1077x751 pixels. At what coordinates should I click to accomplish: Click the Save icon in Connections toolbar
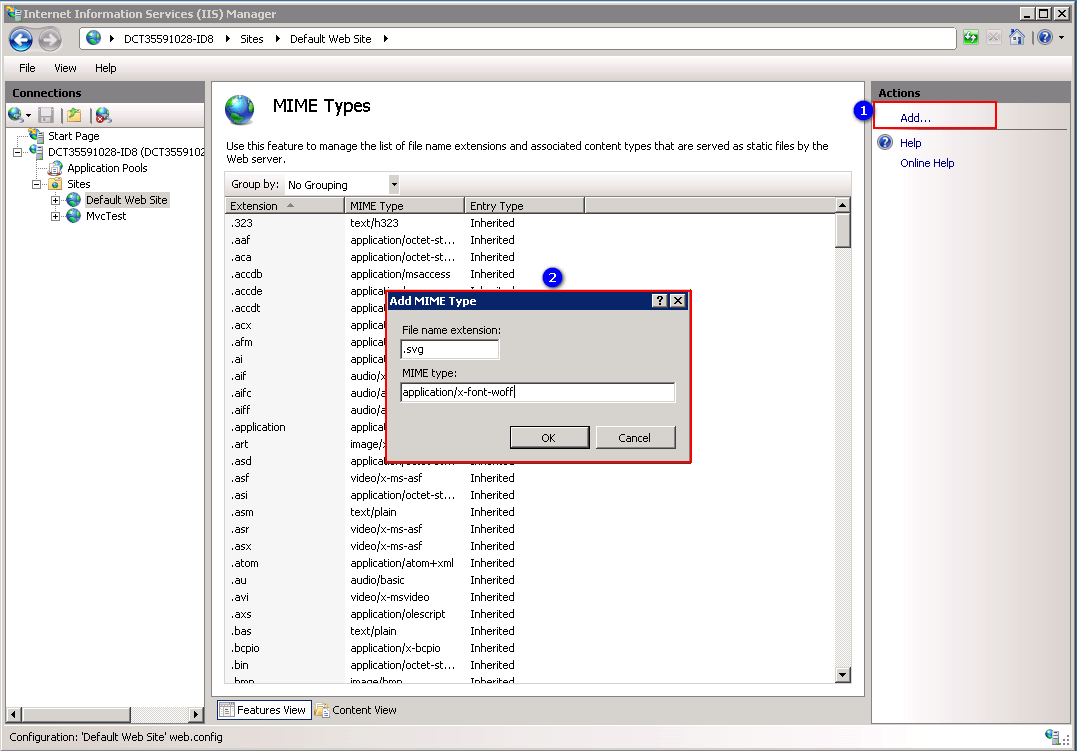[45, 115]
